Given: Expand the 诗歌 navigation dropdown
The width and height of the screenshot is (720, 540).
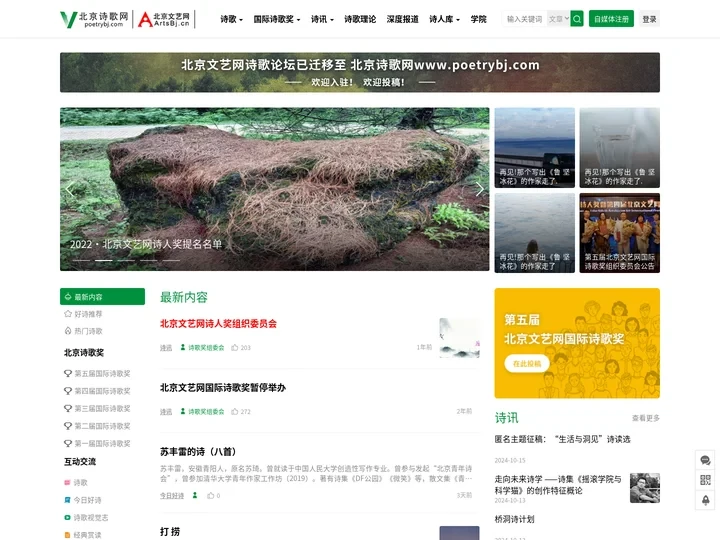Looking at the screenshot, I should (231, 19).
